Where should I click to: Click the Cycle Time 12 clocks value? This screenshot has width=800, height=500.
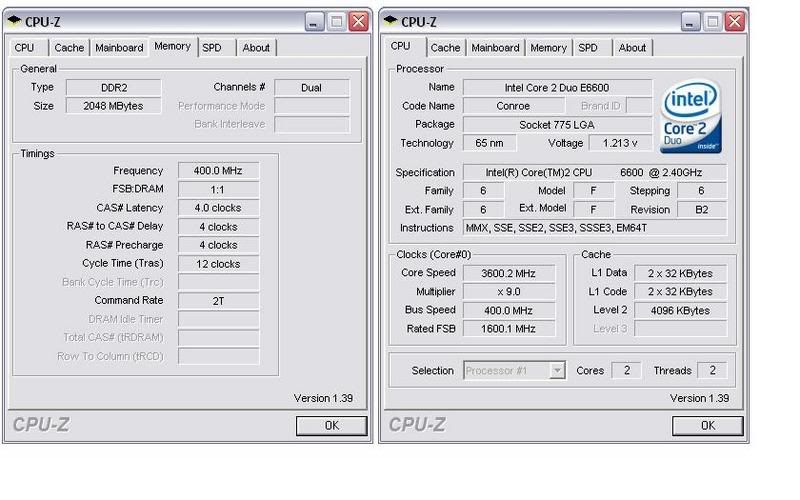[x=218, y=264]
